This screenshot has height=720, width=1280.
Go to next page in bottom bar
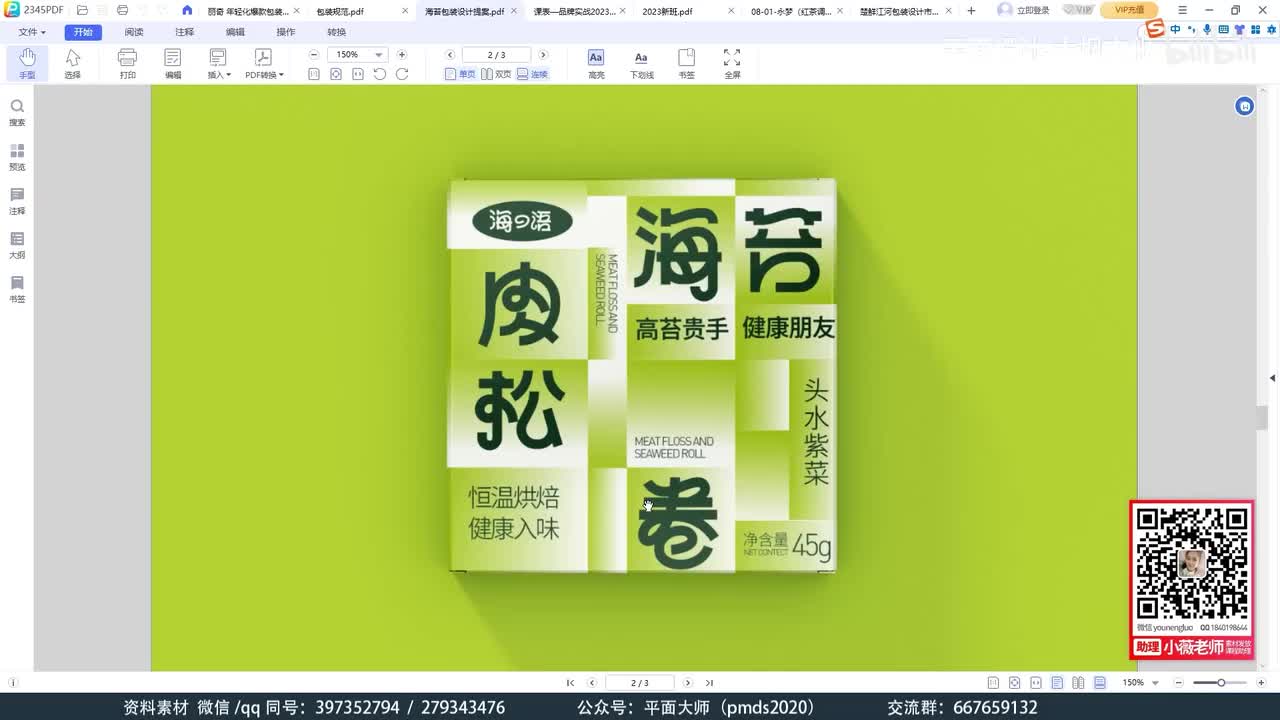coord(687,683)
